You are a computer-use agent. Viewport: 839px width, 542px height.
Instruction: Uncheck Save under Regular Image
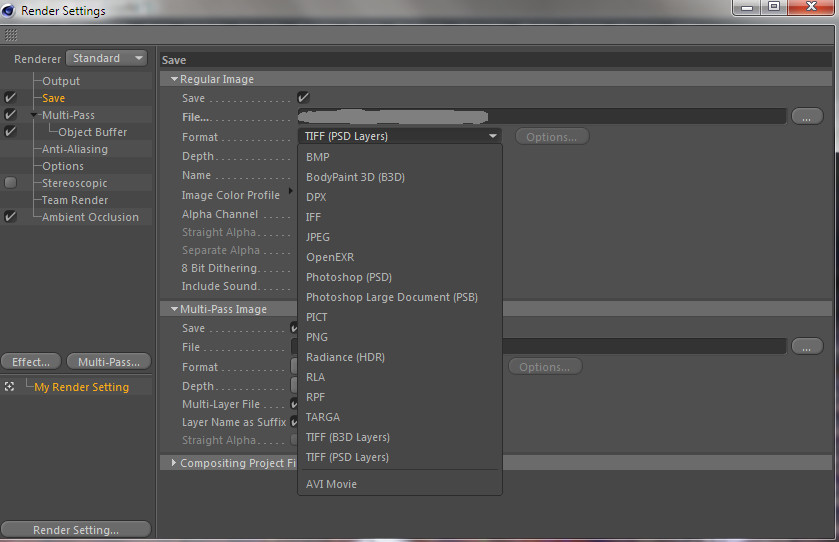[x=303, y=97]
